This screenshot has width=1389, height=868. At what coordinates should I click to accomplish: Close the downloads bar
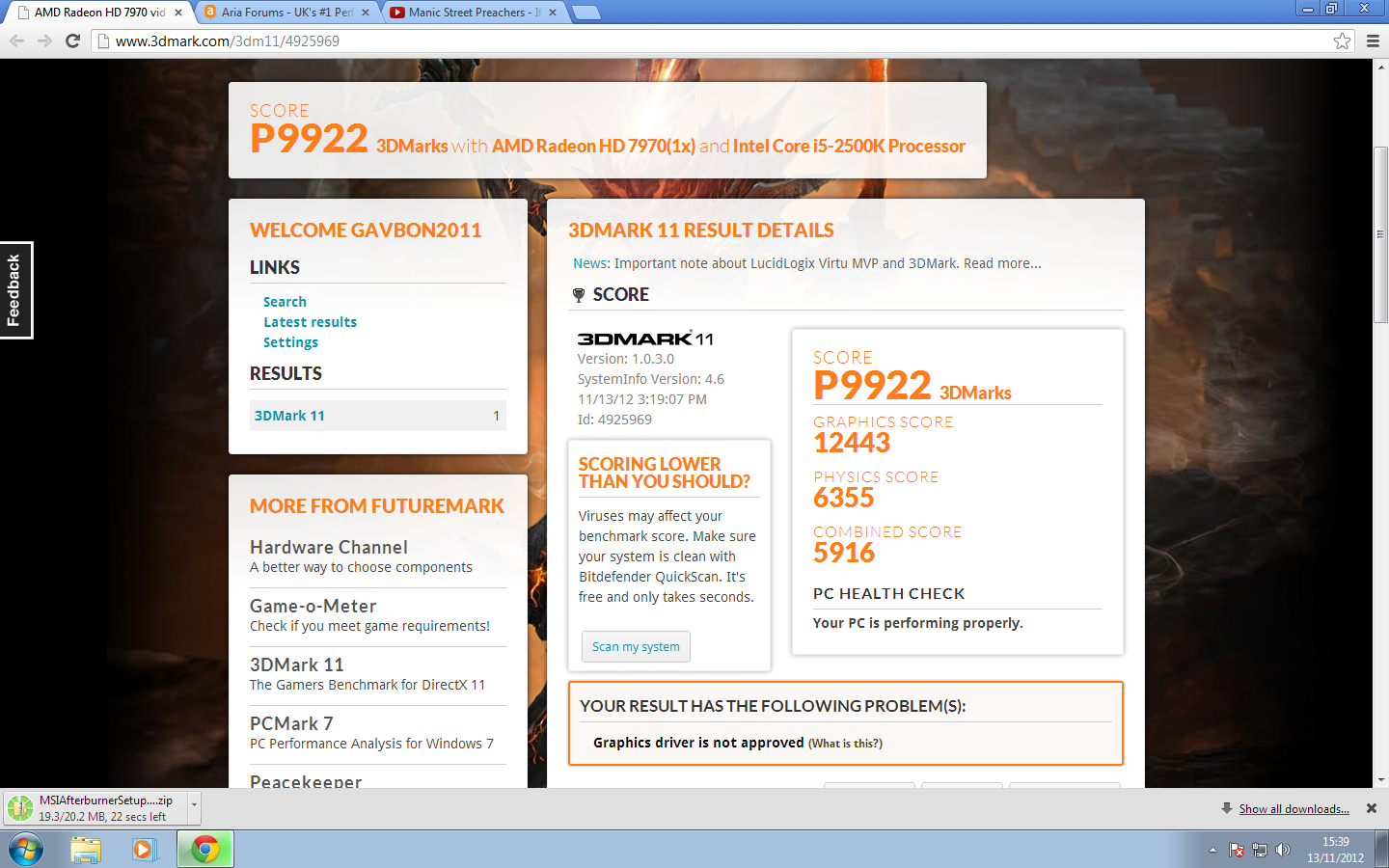click(1372, 808)
